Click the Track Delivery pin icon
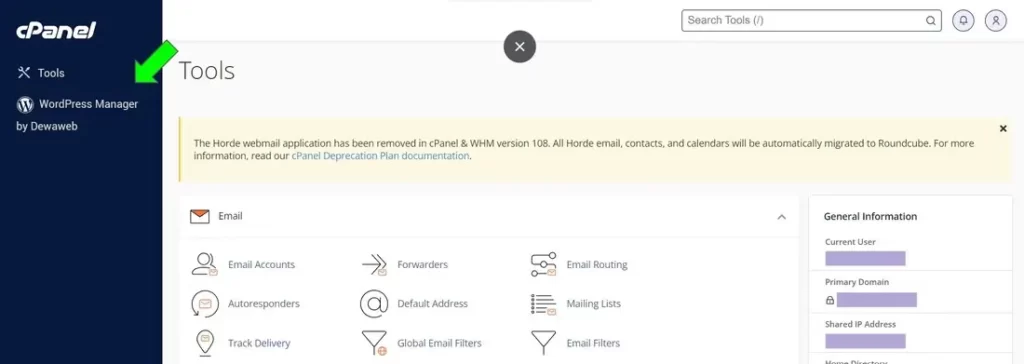 click(204, 342)
